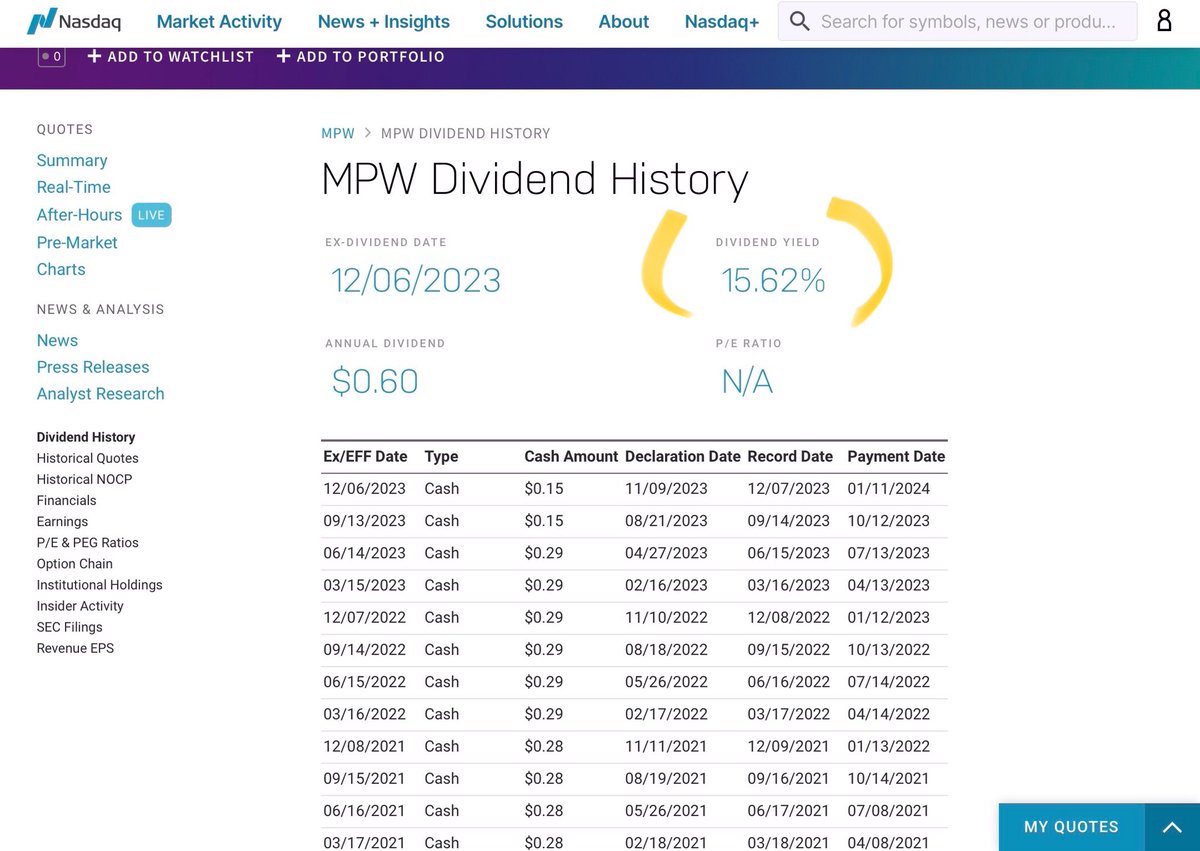This screenshot has width=1200, height=851.
Task: Click declaration date 08/19/2021 cell
Action: point(666,778)
